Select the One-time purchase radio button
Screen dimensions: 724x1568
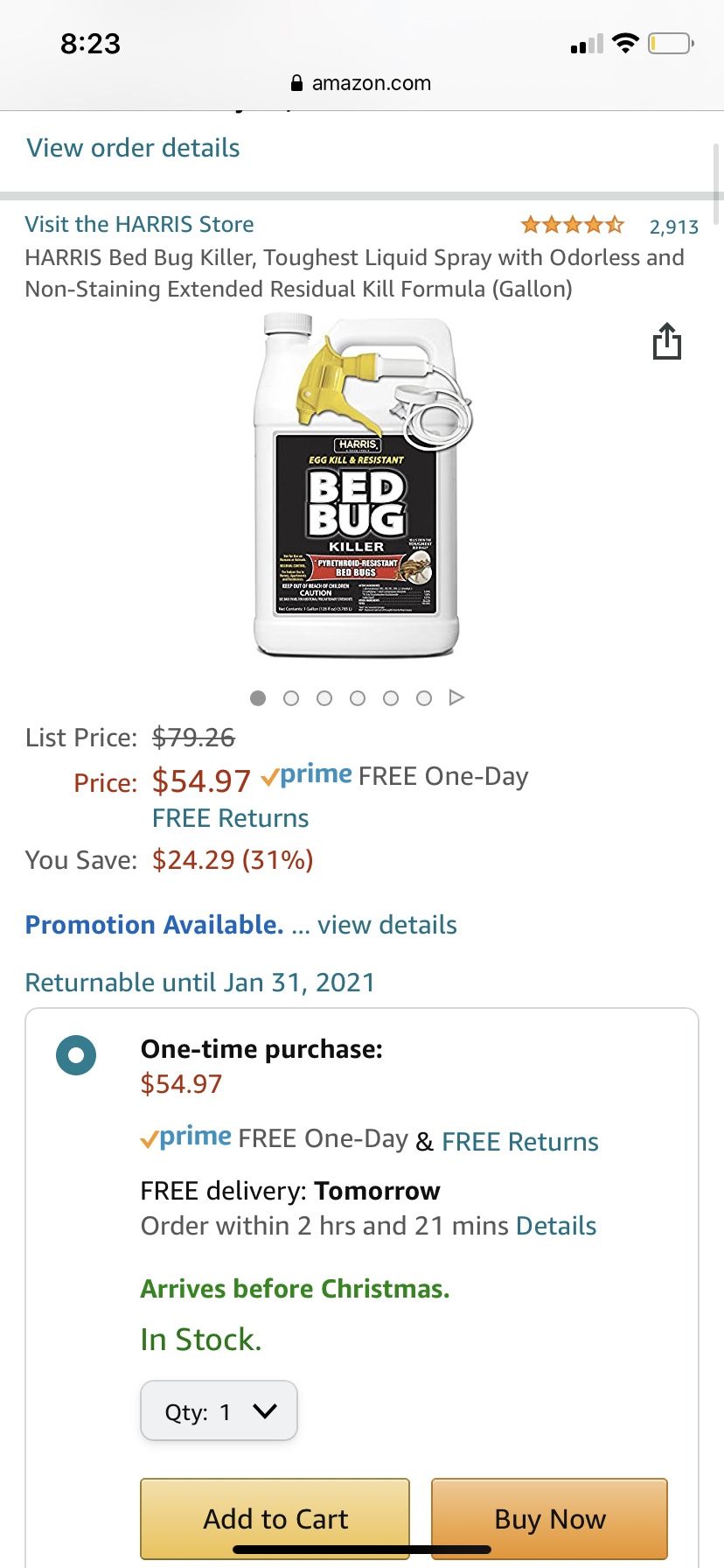tap(76, 1054)
